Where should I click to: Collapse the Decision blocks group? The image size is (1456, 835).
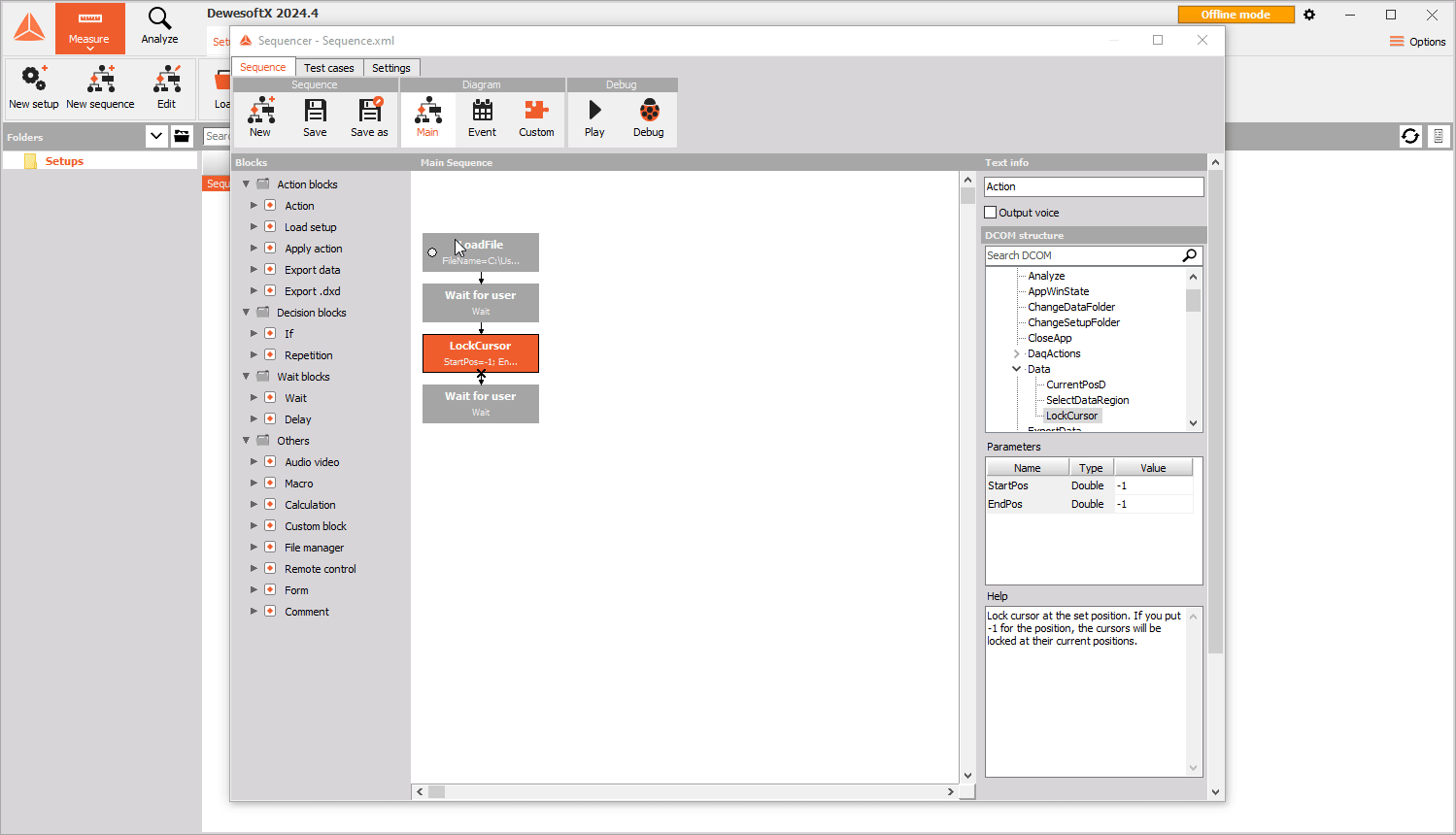pos(246,312)
